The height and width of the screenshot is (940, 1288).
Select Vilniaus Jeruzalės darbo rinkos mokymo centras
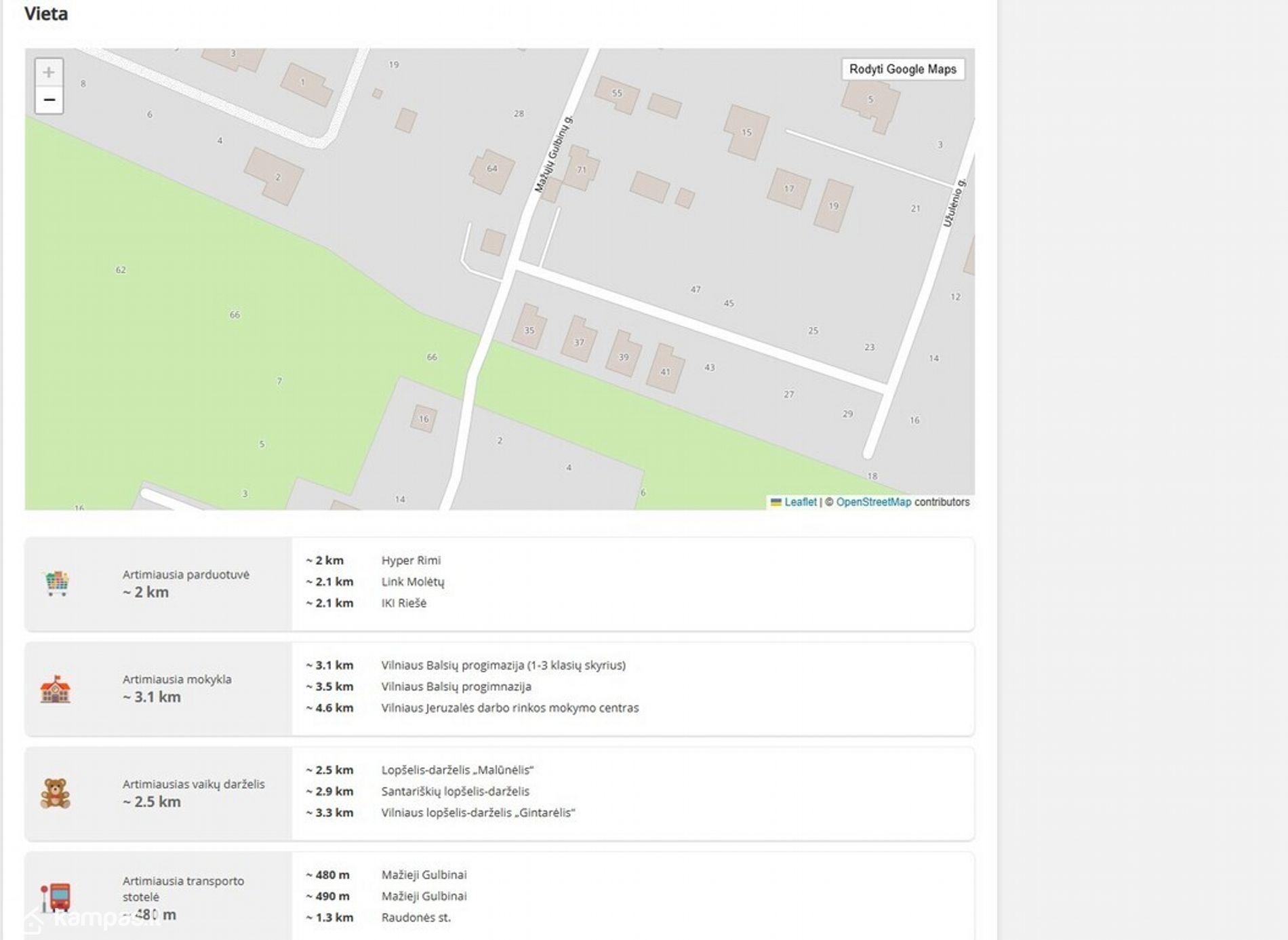click(x=510, y=707)
